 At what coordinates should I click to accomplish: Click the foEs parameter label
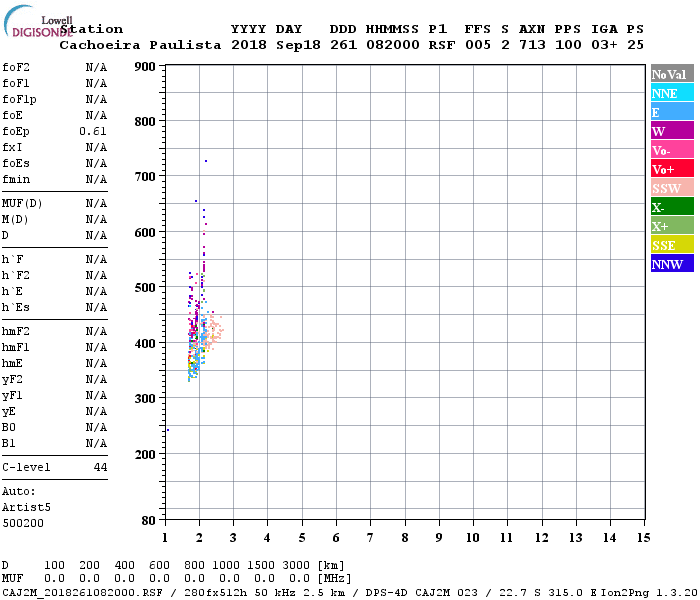click(16, 163)
